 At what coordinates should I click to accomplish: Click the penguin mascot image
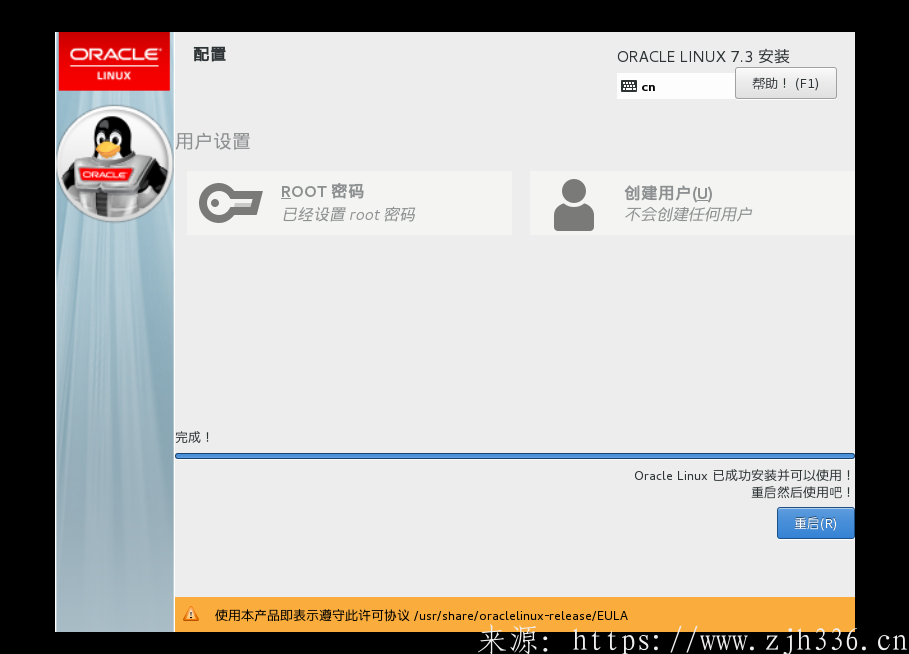point(113,162)
